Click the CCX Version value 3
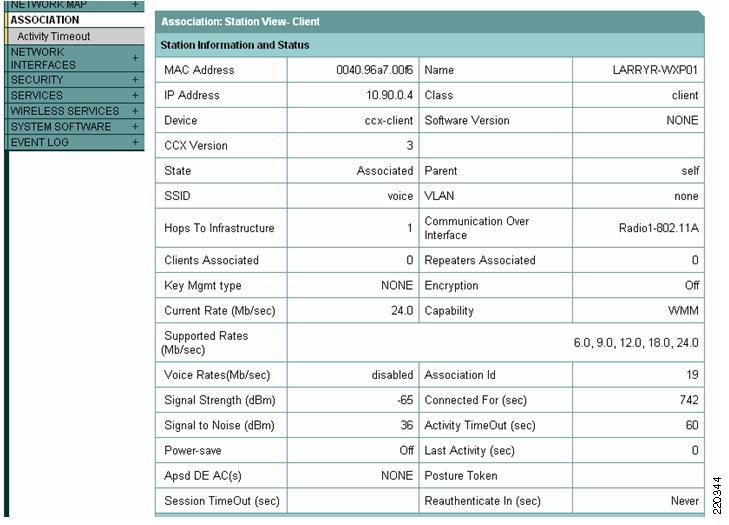 click(x=410, y=146)
